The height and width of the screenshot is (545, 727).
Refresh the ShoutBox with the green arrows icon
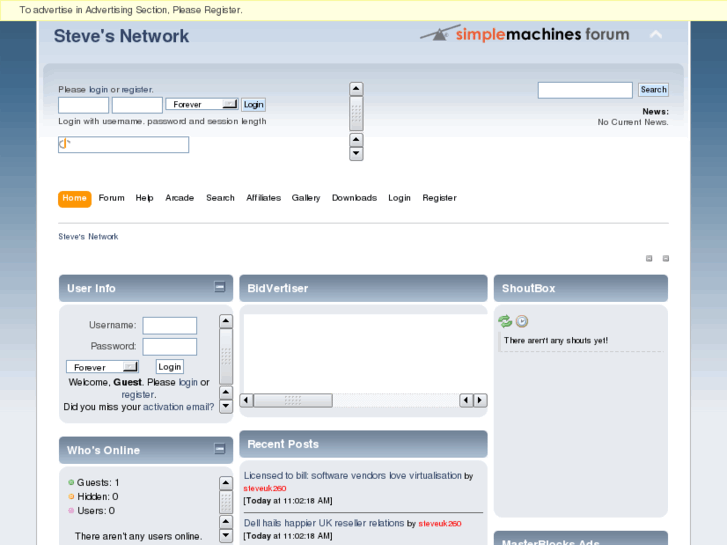click(x=505, y=321)
